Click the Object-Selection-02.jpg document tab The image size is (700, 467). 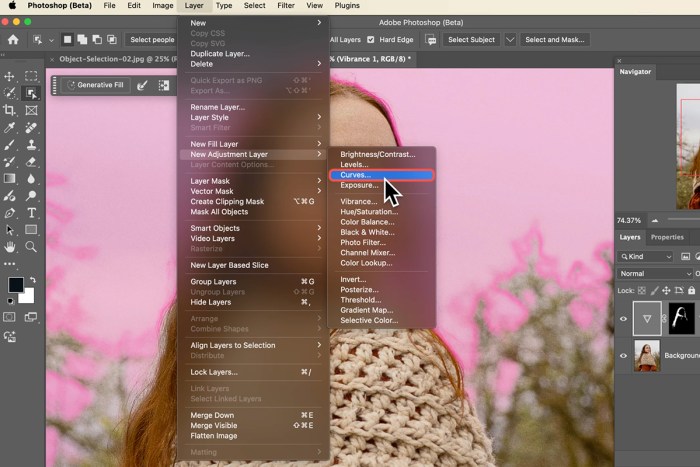coord(117,59)
